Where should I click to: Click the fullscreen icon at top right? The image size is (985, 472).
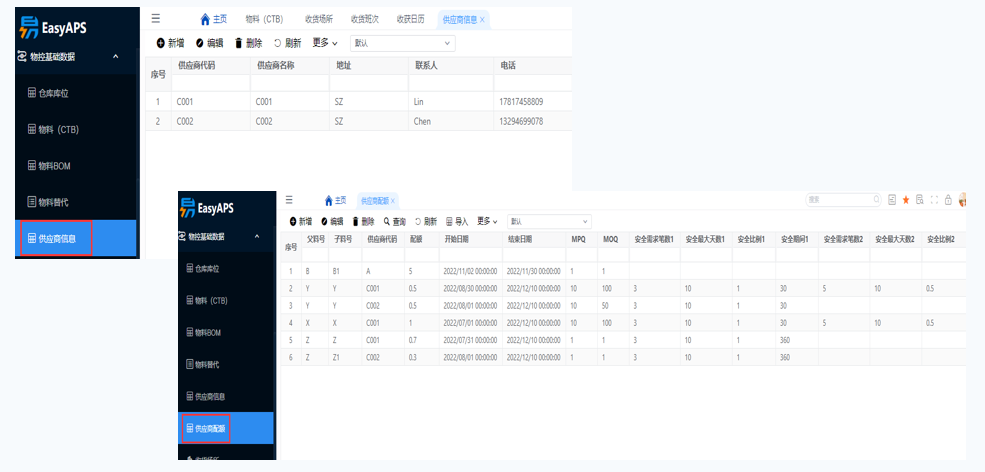pyautogui.click(x=934, y=200)
